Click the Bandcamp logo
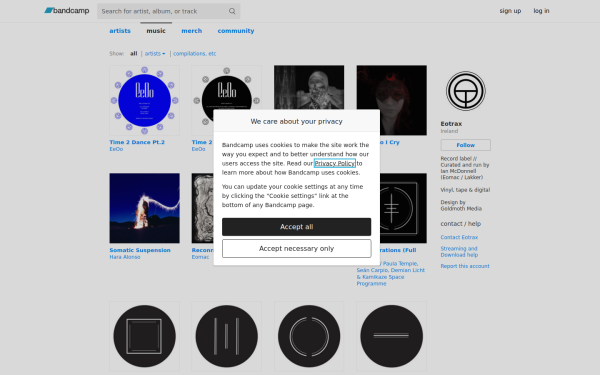 (67, 11)
